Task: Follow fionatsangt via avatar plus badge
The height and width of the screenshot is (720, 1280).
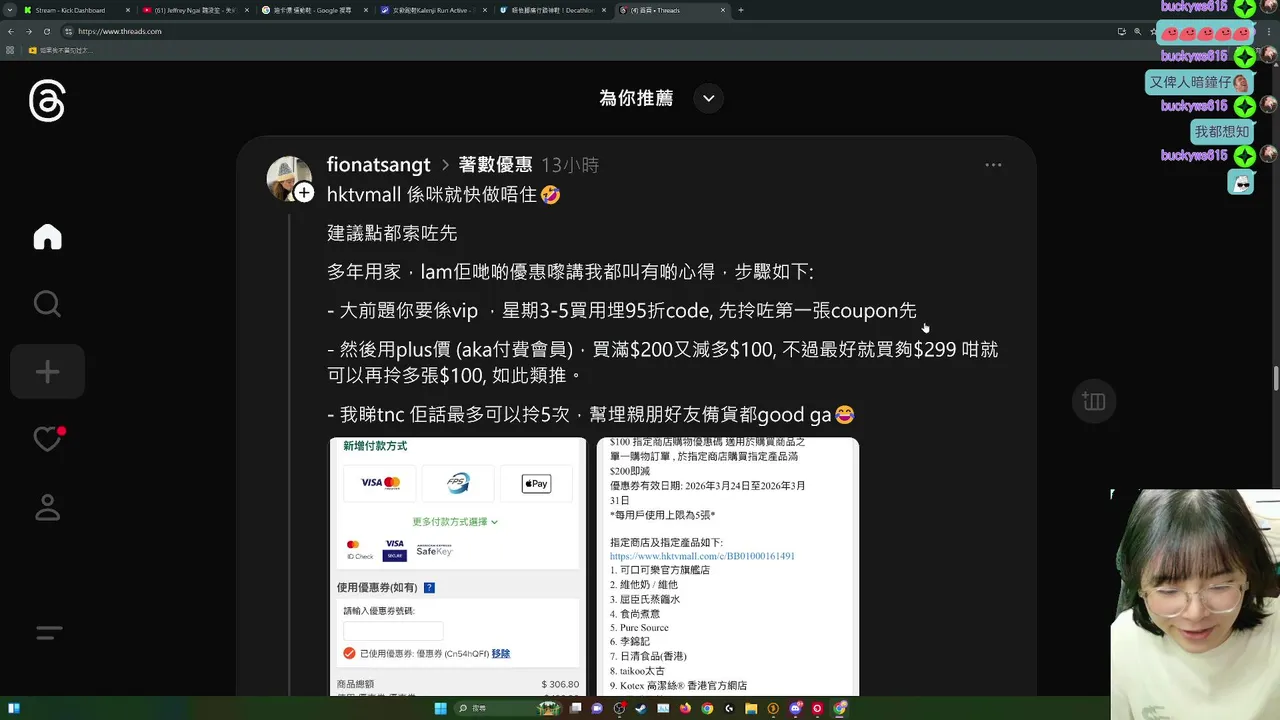Action: coord(304,192)
